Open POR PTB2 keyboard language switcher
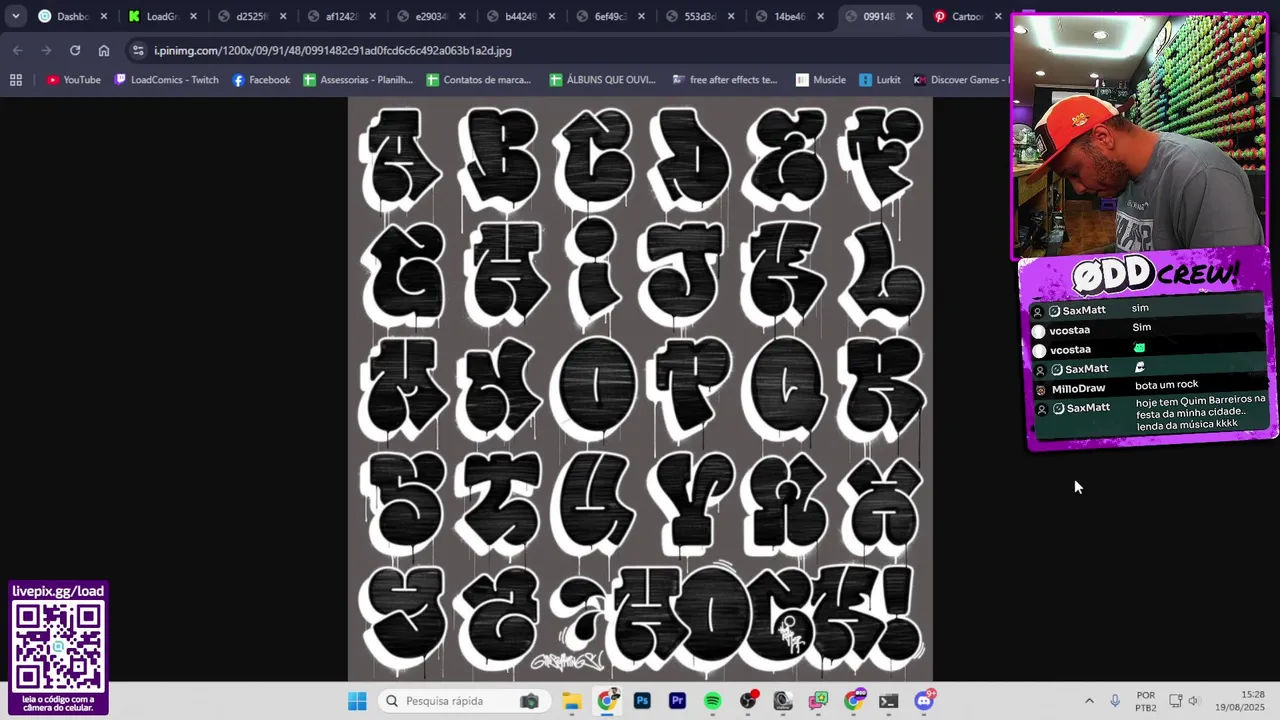 (1146, 701)
